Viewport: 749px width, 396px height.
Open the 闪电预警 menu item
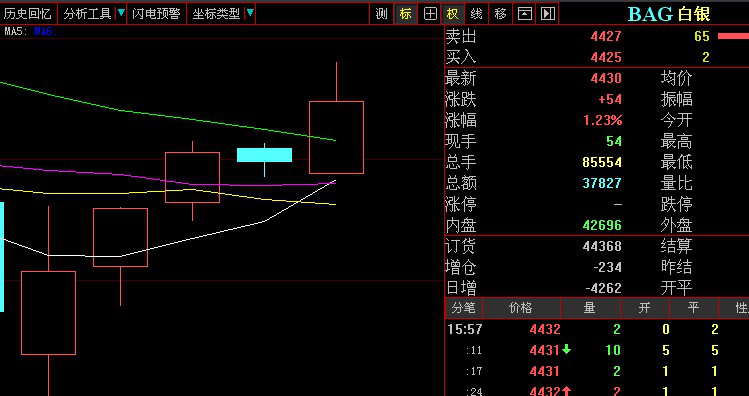(x=156, y=14)
